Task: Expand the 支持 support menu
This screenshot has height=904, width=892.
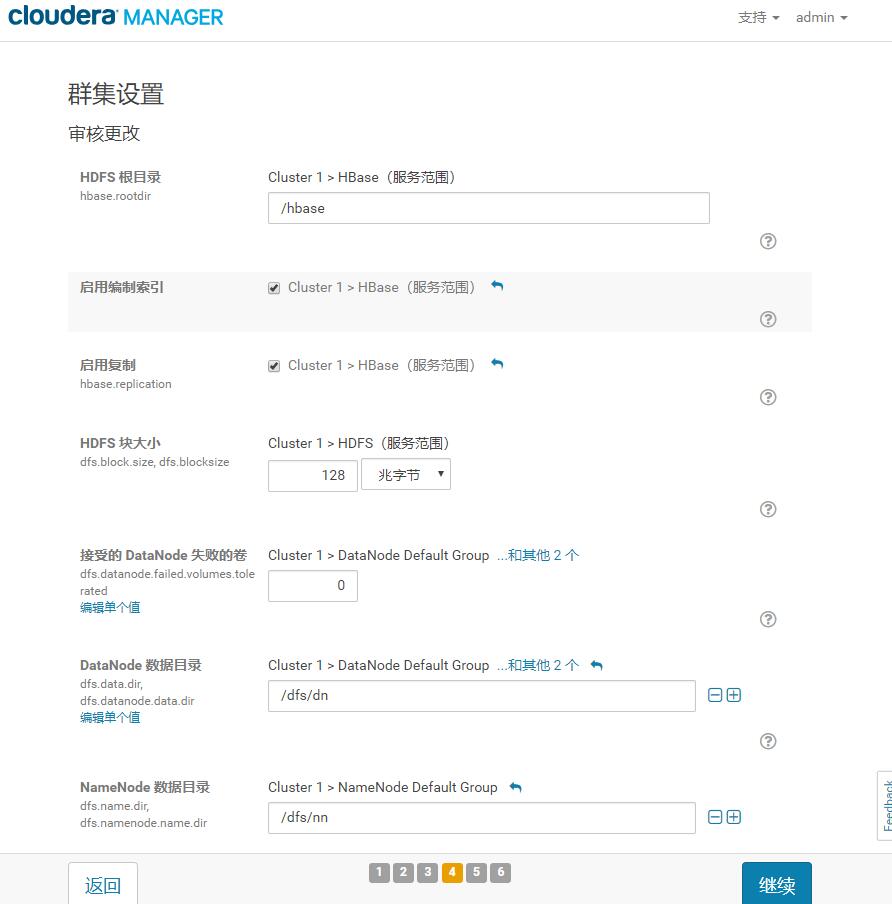Action: coord(758,18)
